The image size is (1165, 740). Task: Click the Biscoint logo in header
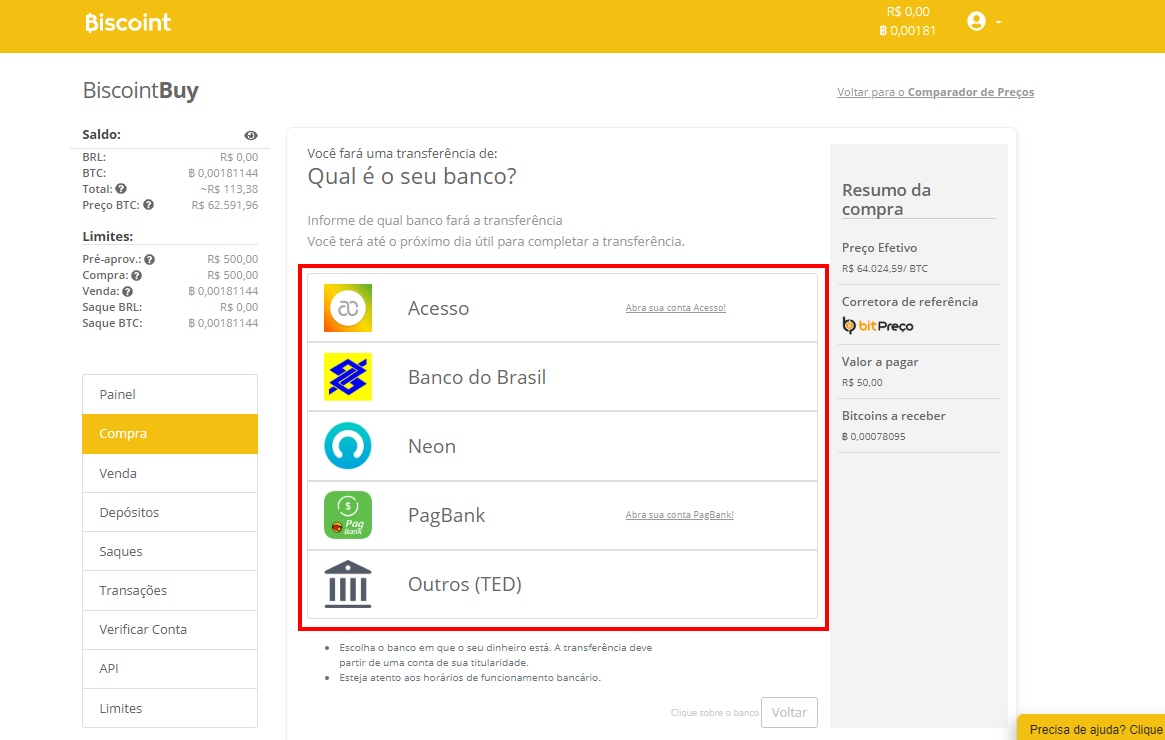[128, 22]
